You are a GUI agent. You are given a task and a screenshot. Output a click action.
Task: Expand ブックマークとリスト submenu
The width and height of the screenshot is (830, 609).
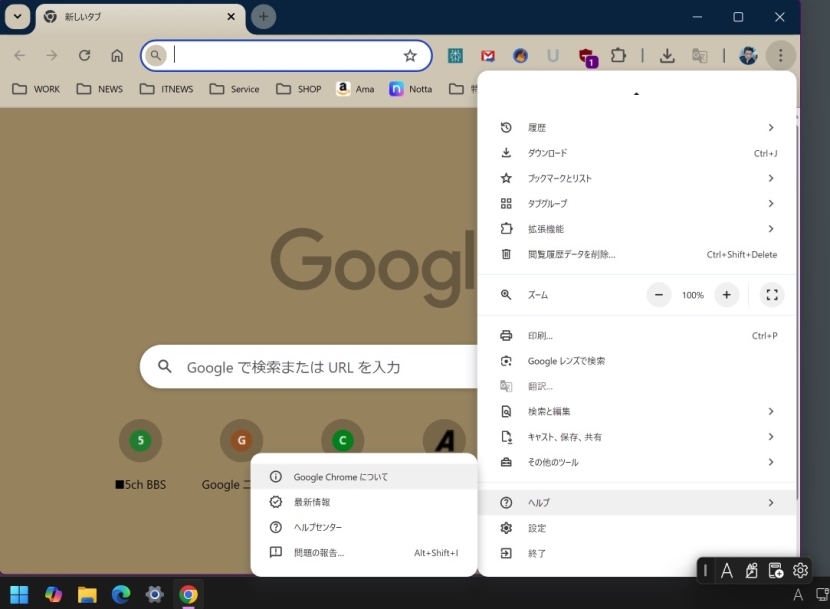click(x=637, y=178)
